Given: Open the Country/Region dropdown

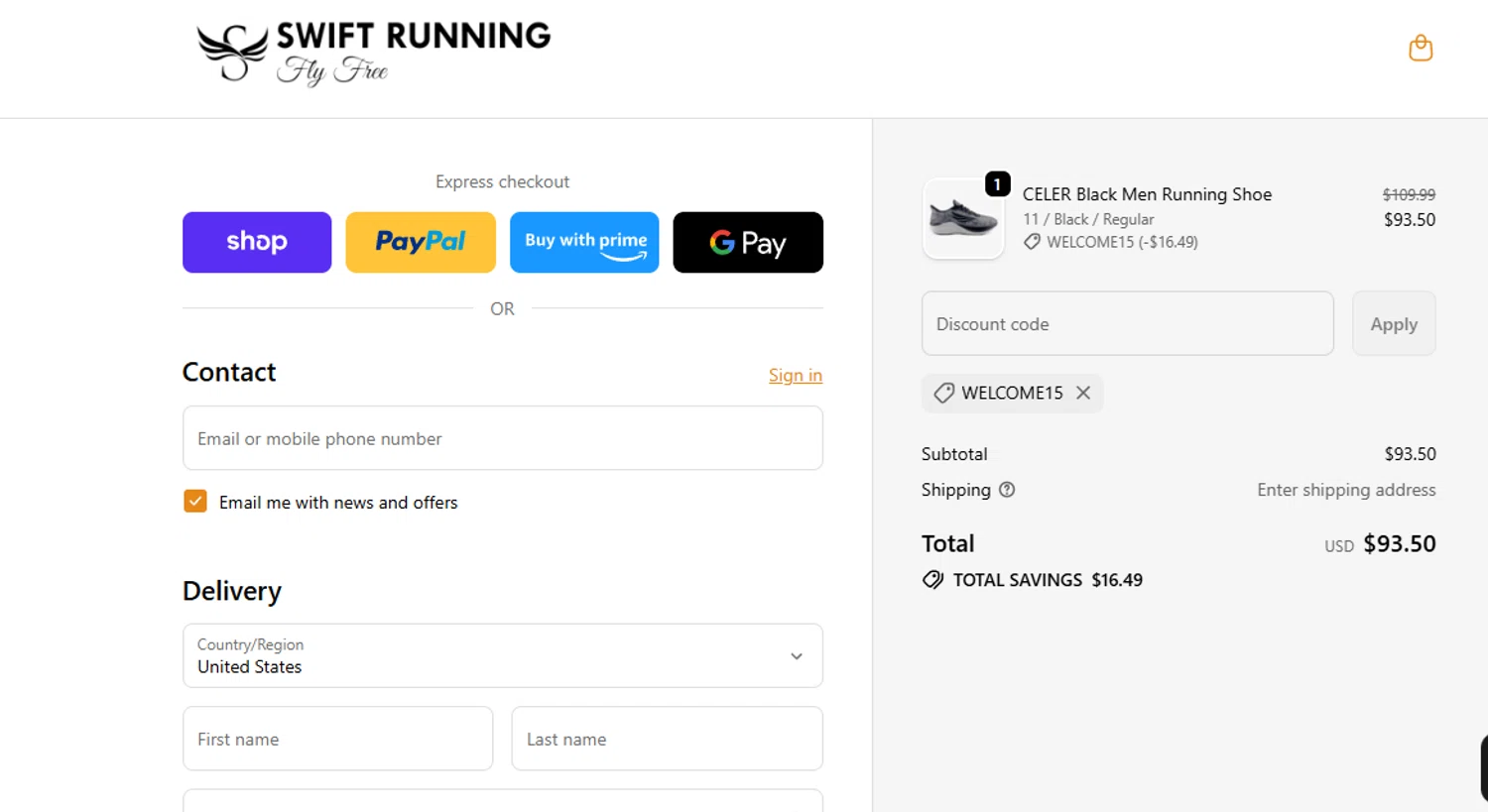Looking at the screenshot, I should tap(503, 655).
